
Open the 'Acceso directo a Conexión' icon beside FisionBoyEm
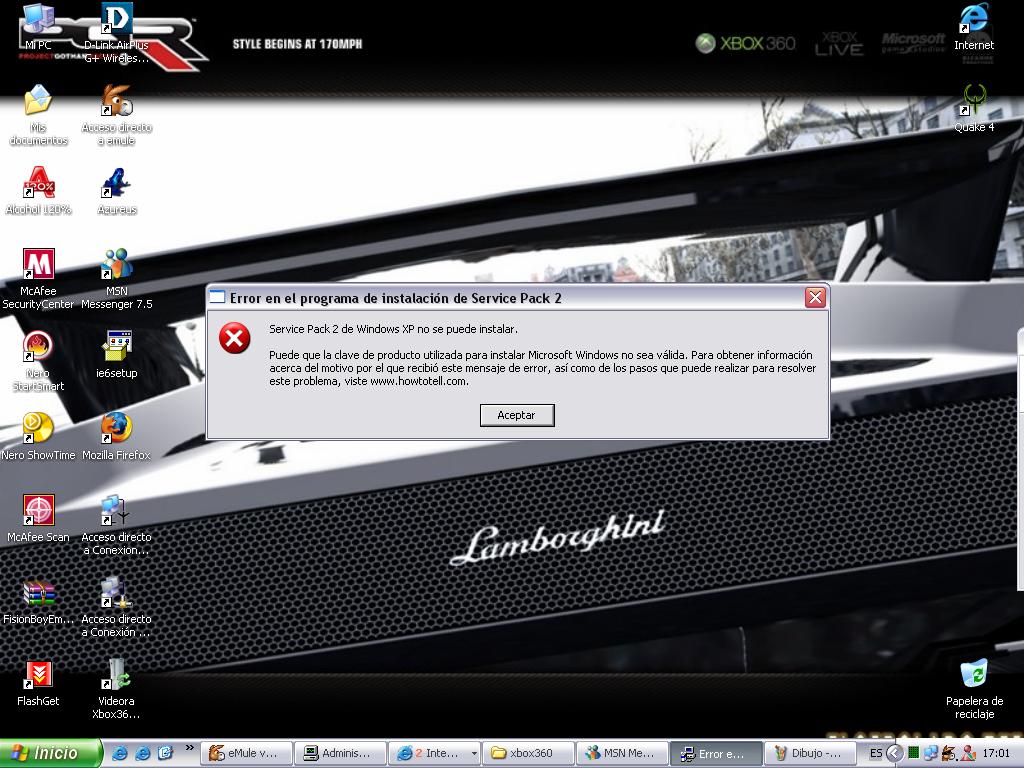pyautogui.click(x=116, y=607)
